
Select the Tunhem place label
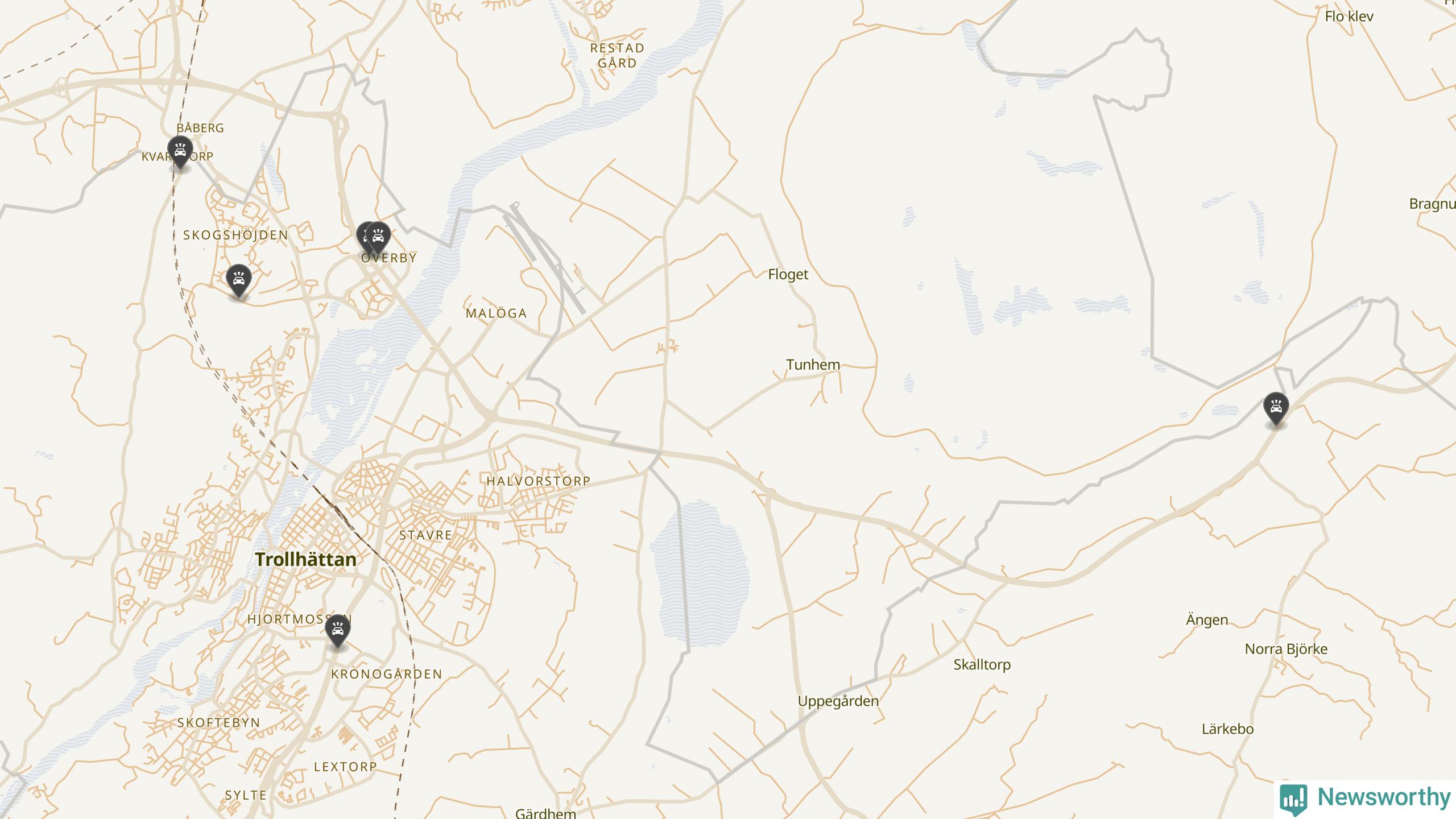click(x=813, y=365)
